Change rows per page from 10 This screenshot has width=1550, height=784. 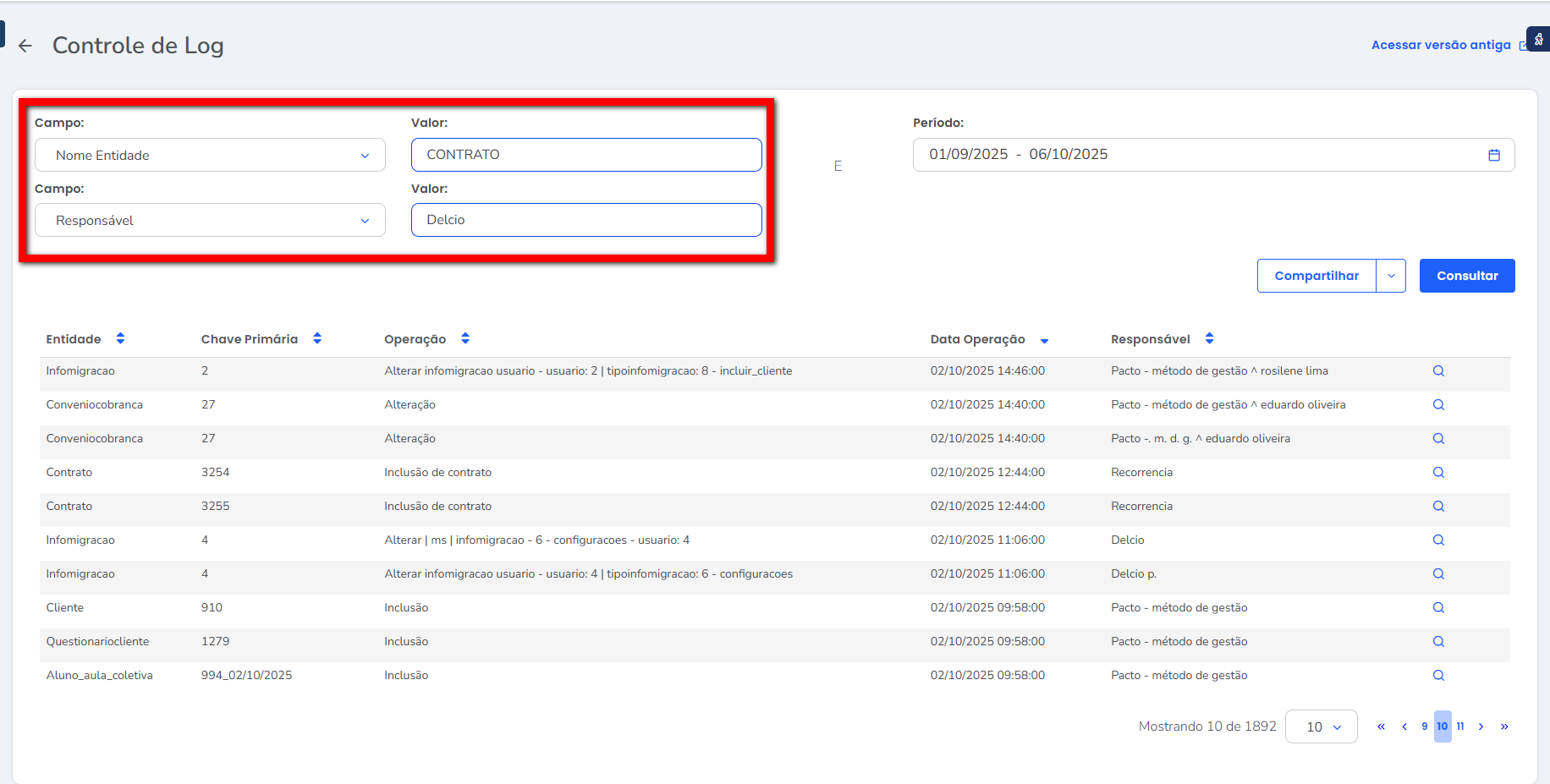pos(1321,726)
